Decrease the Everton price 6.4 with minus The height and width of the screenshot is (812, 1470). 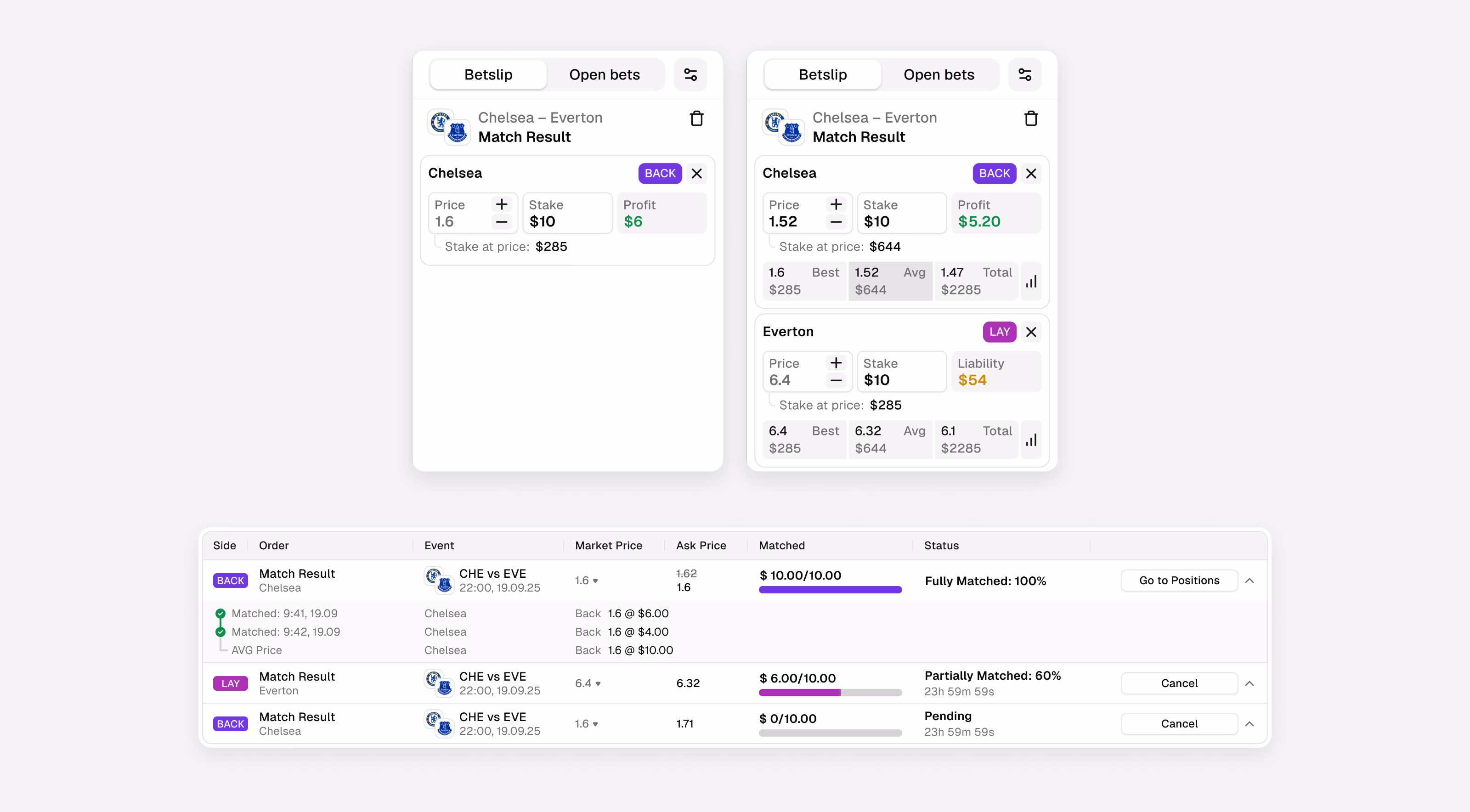[x=836, y=381]
